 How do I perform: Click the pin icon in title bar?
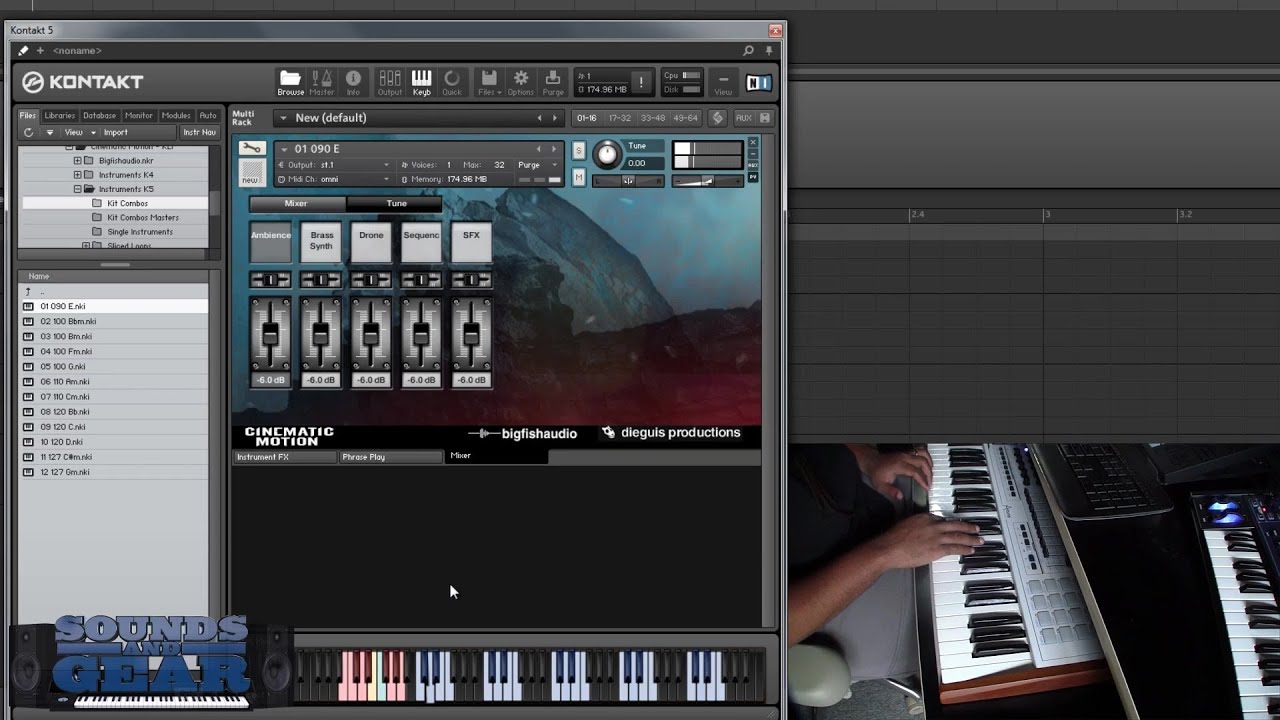tap(769, 50)
